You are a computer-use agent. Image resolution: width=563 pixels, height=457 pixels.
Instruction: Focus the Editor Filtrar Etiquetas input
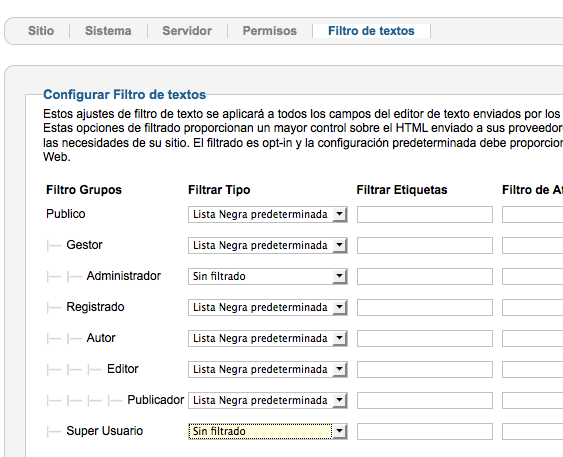point(425,369)
